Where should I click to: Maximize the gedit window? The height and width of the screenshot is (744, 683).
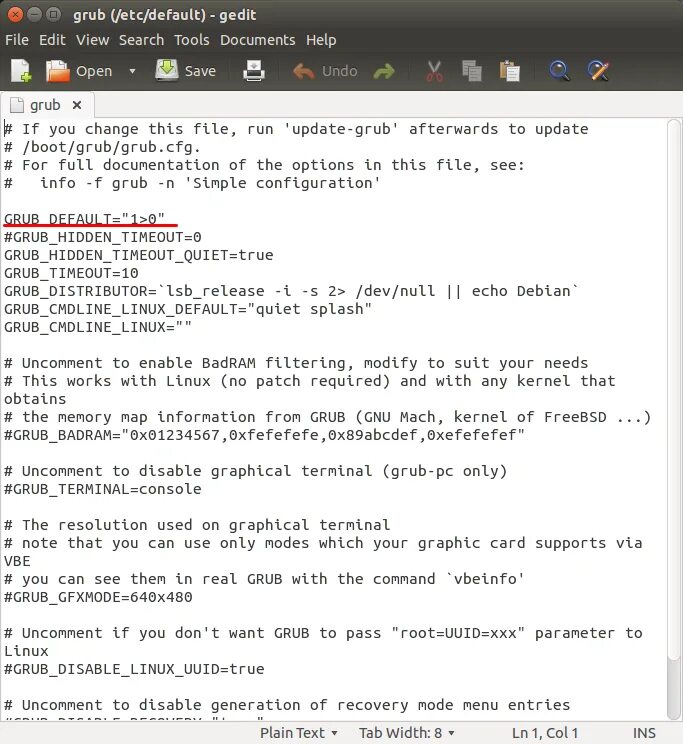tap(54, 15)
